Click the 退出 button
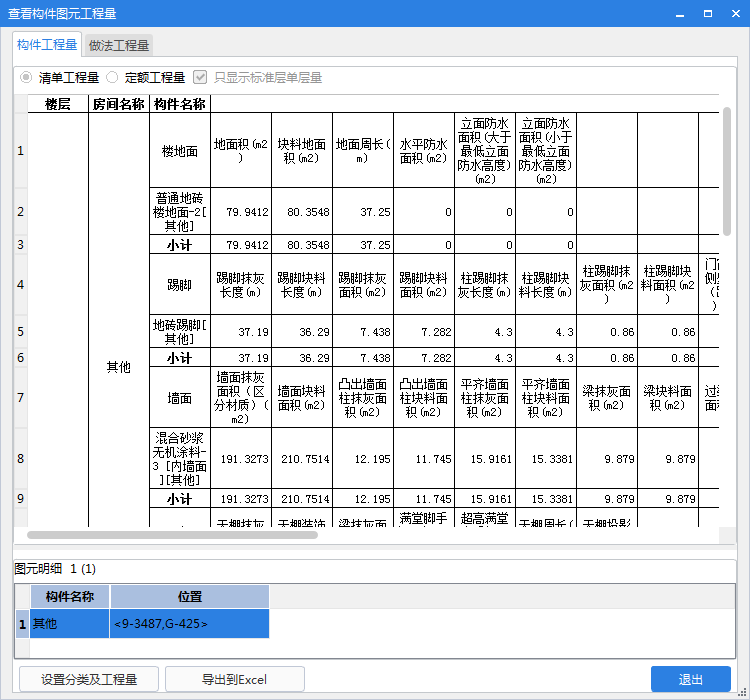 tap(691, 679)
